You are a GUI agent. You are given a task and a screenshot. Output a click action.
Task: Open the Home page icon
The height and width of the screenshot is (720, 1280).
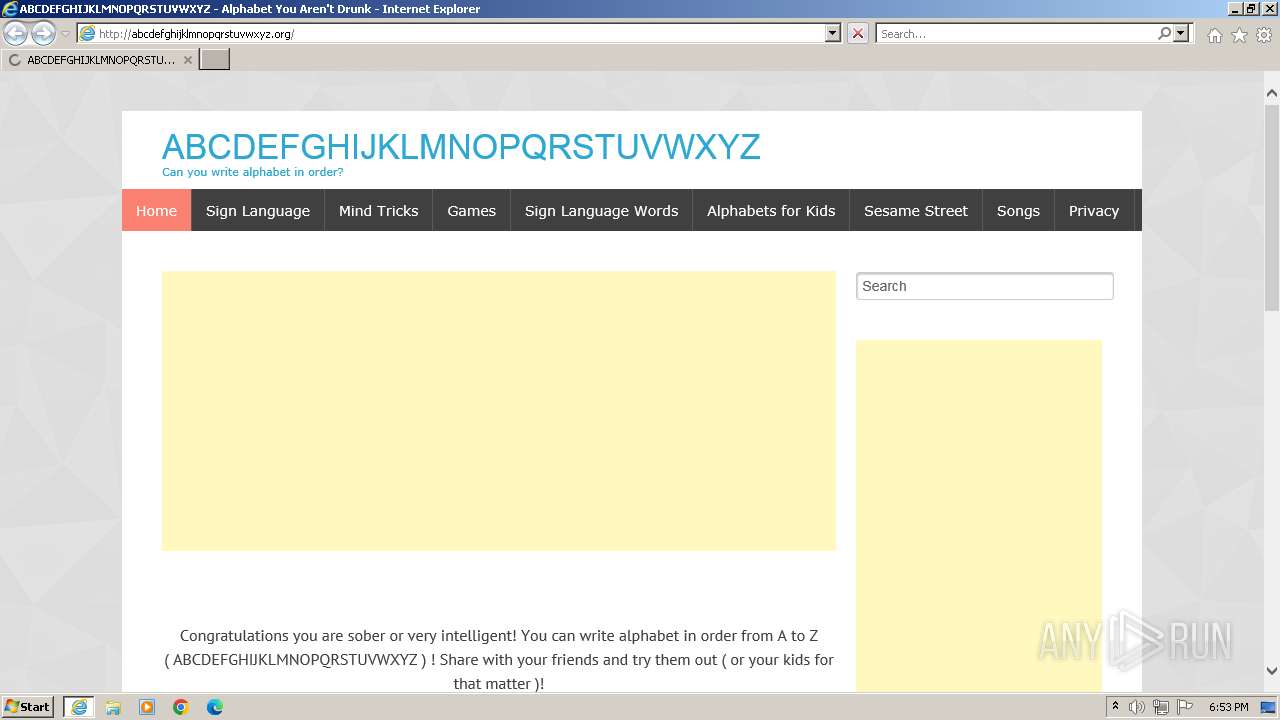pos(1214,35)
